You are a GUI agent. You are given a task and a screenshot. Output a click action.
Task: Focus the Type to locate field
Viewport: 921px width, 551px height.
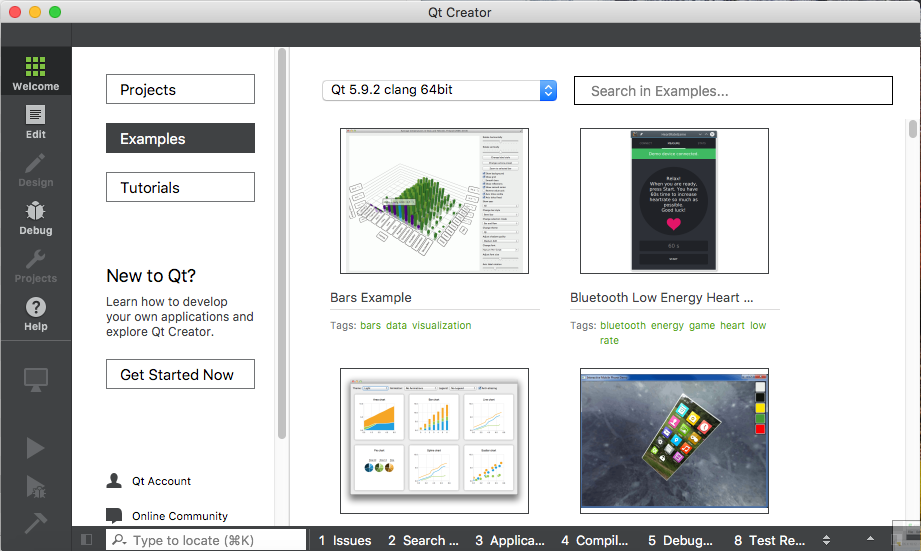pos(206,540)
